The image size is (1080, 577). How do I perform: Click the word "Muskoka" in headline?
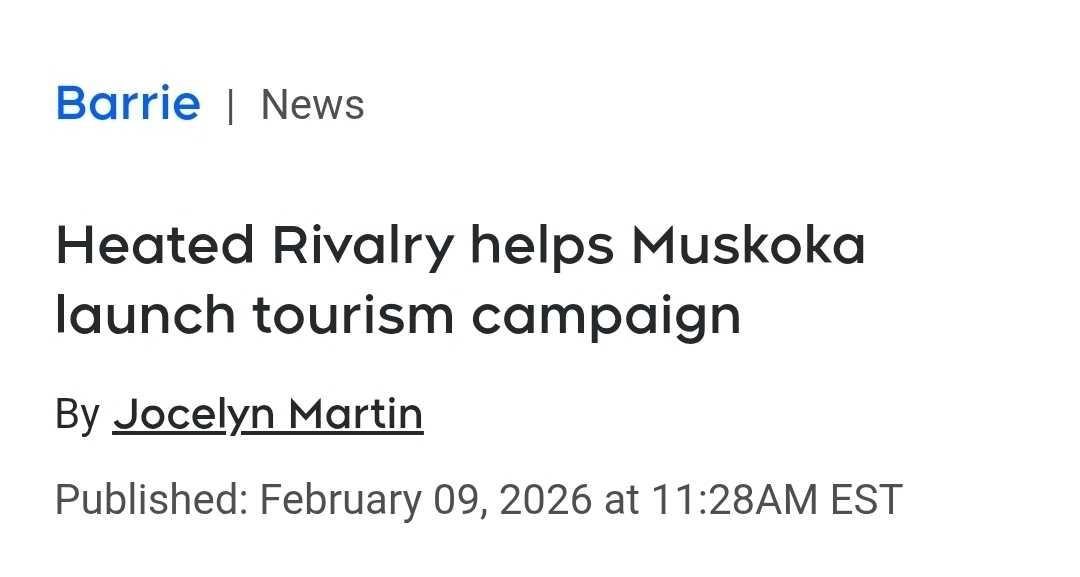pyautogui.click(x=748, y=246)
